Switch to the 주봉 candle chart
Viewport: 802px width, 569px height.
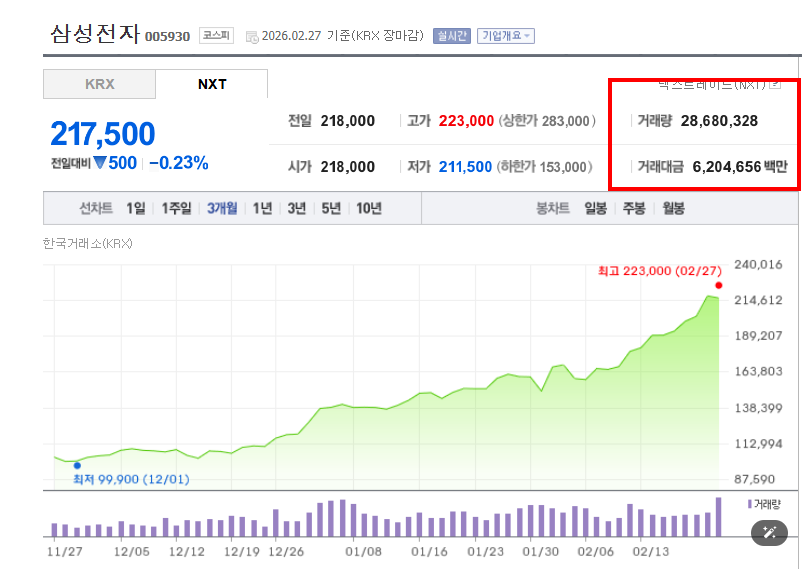[634, 208]
